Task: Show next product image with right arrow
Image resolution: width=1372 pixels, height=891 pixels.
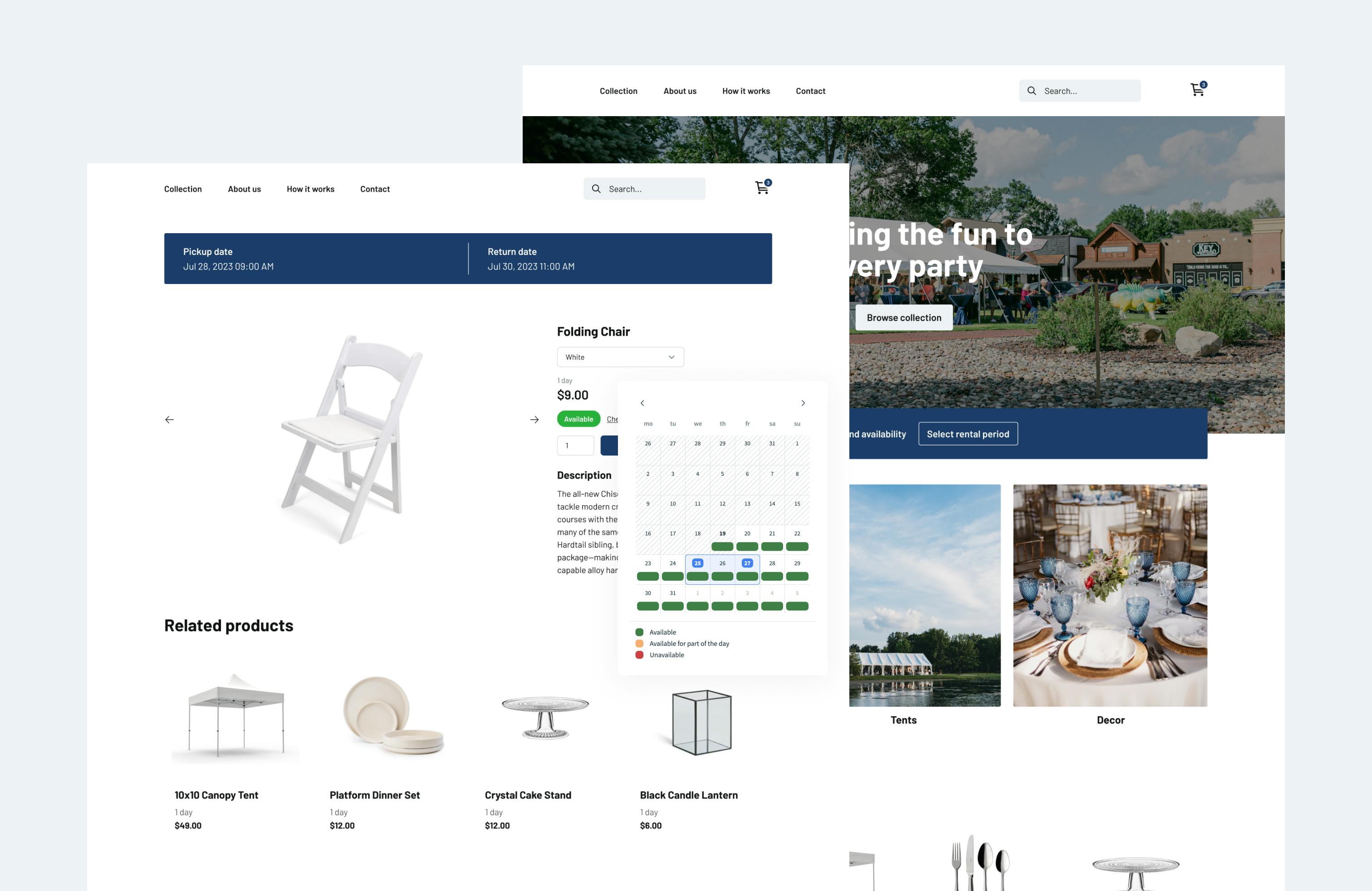Action: (534, 420)
